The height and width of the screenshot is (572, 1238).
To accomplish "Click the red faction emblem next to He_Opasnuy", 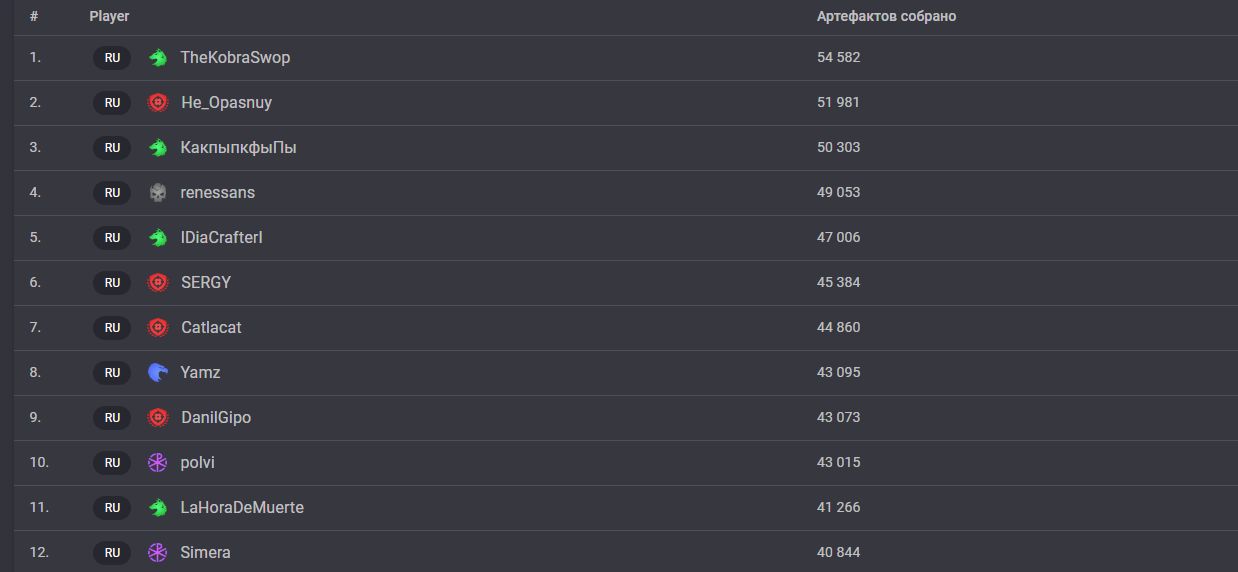I will click(157, 103).
